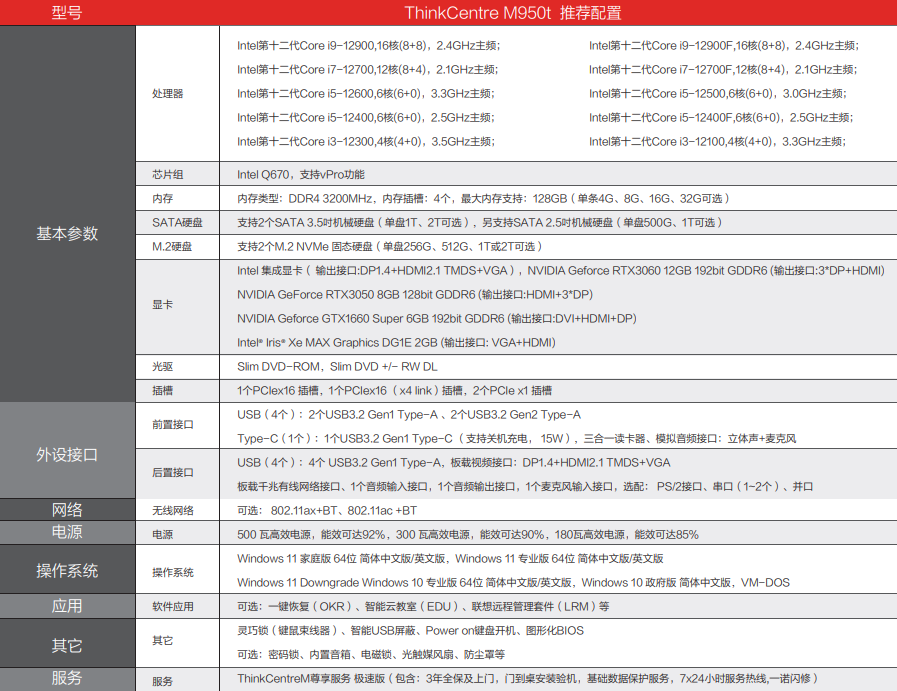The width and height of the screenshot is (897, 691).
Task: Click the '应用' category cell
Action: [x=67, y=606]
